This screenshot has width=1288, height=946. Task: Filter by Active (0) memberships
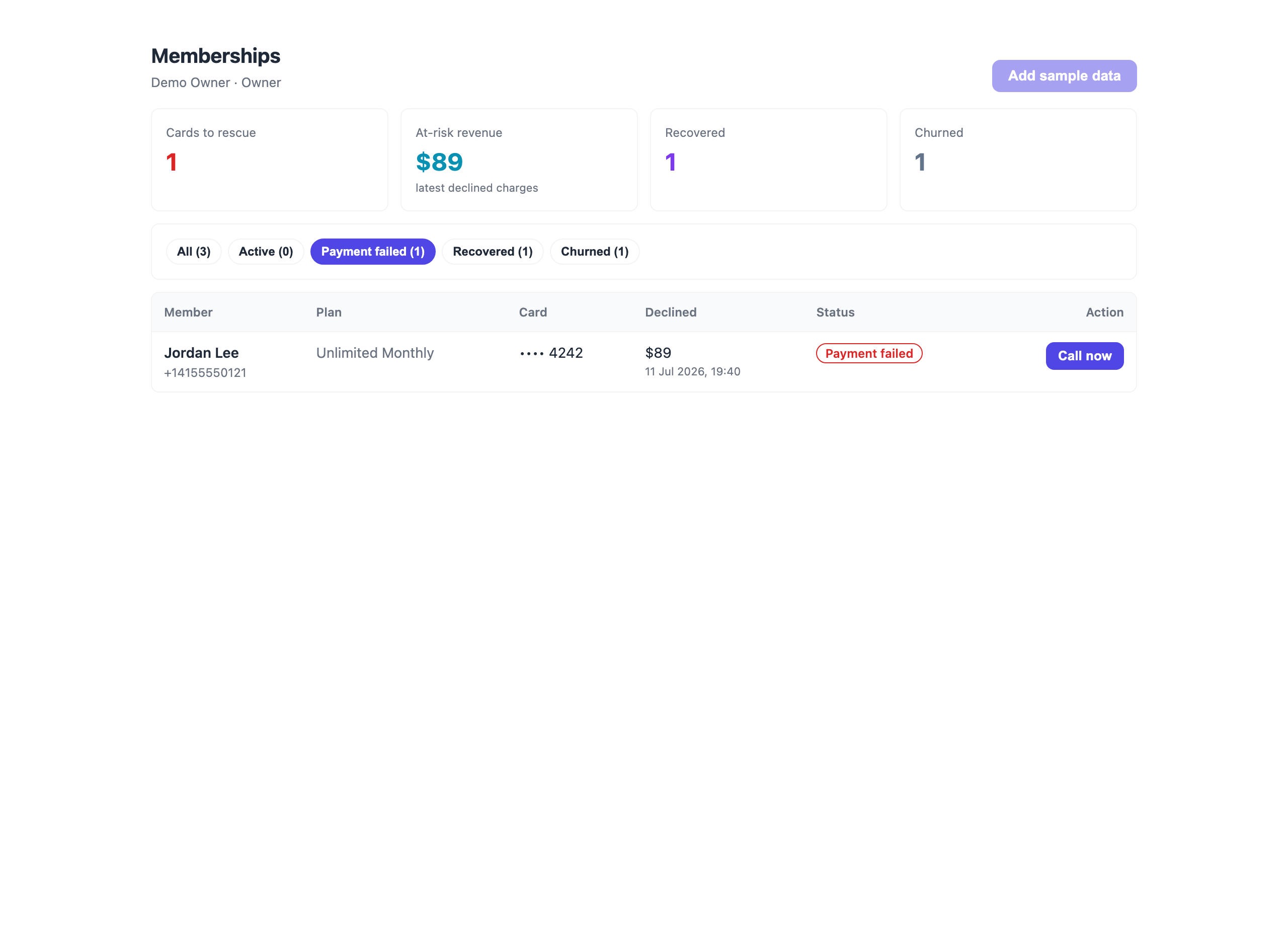266,252
